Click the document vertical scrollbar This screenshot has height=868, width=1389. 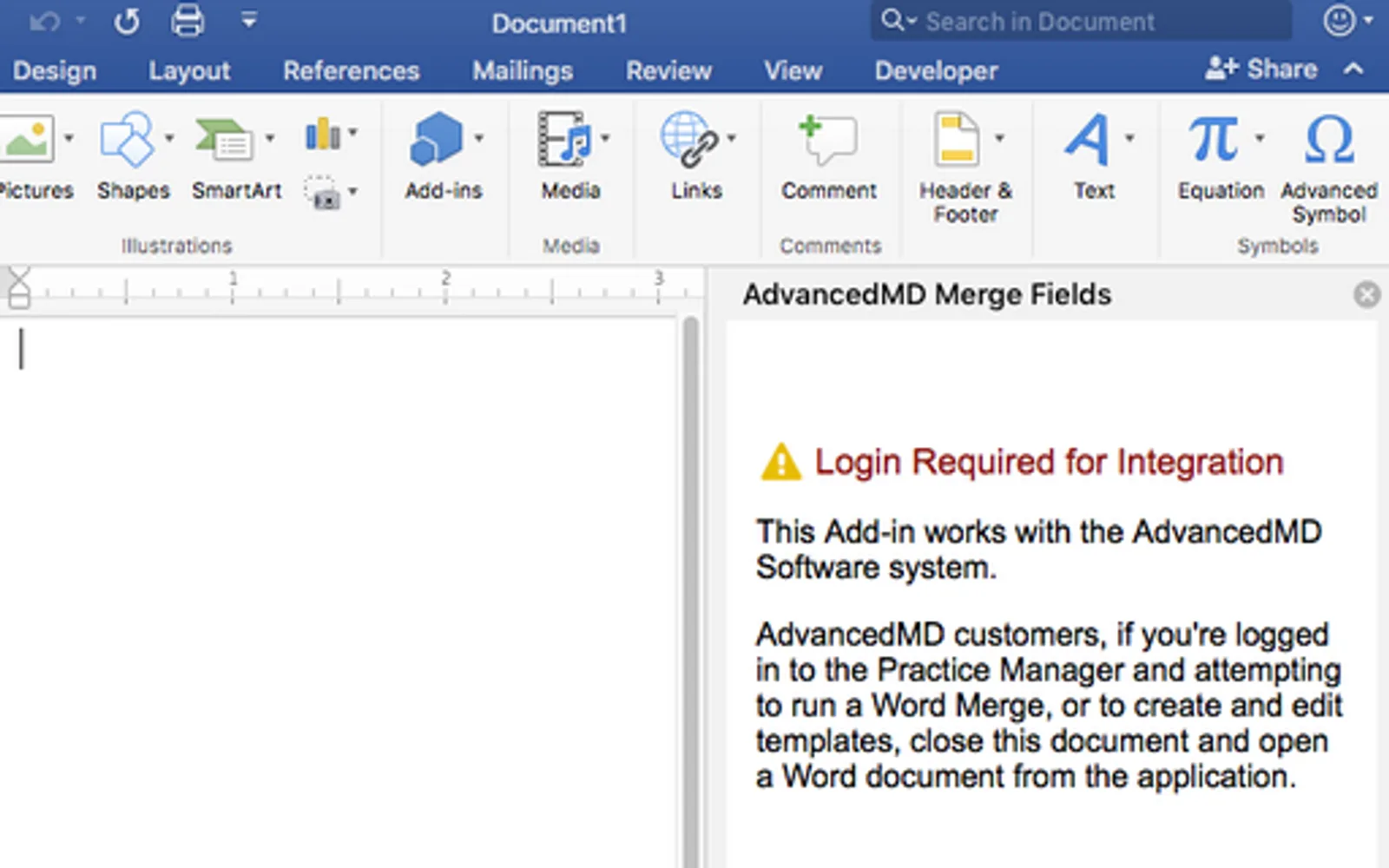coord(691,590)
